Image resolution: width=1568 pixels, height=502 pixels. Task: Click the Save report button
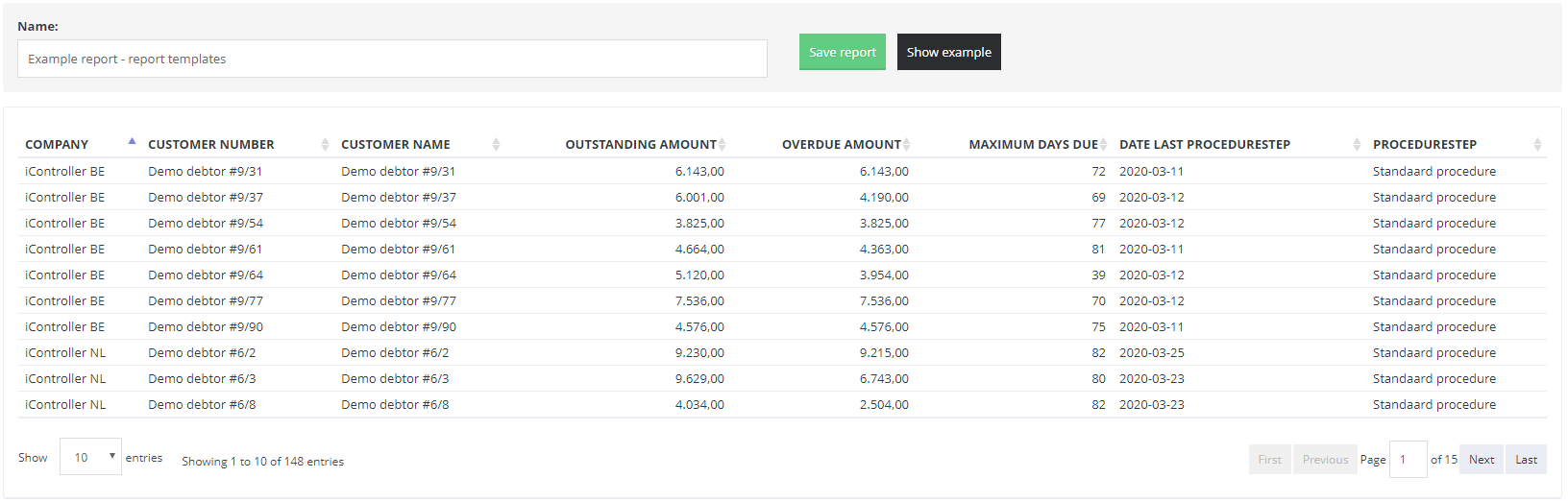(x=843, y=52)
